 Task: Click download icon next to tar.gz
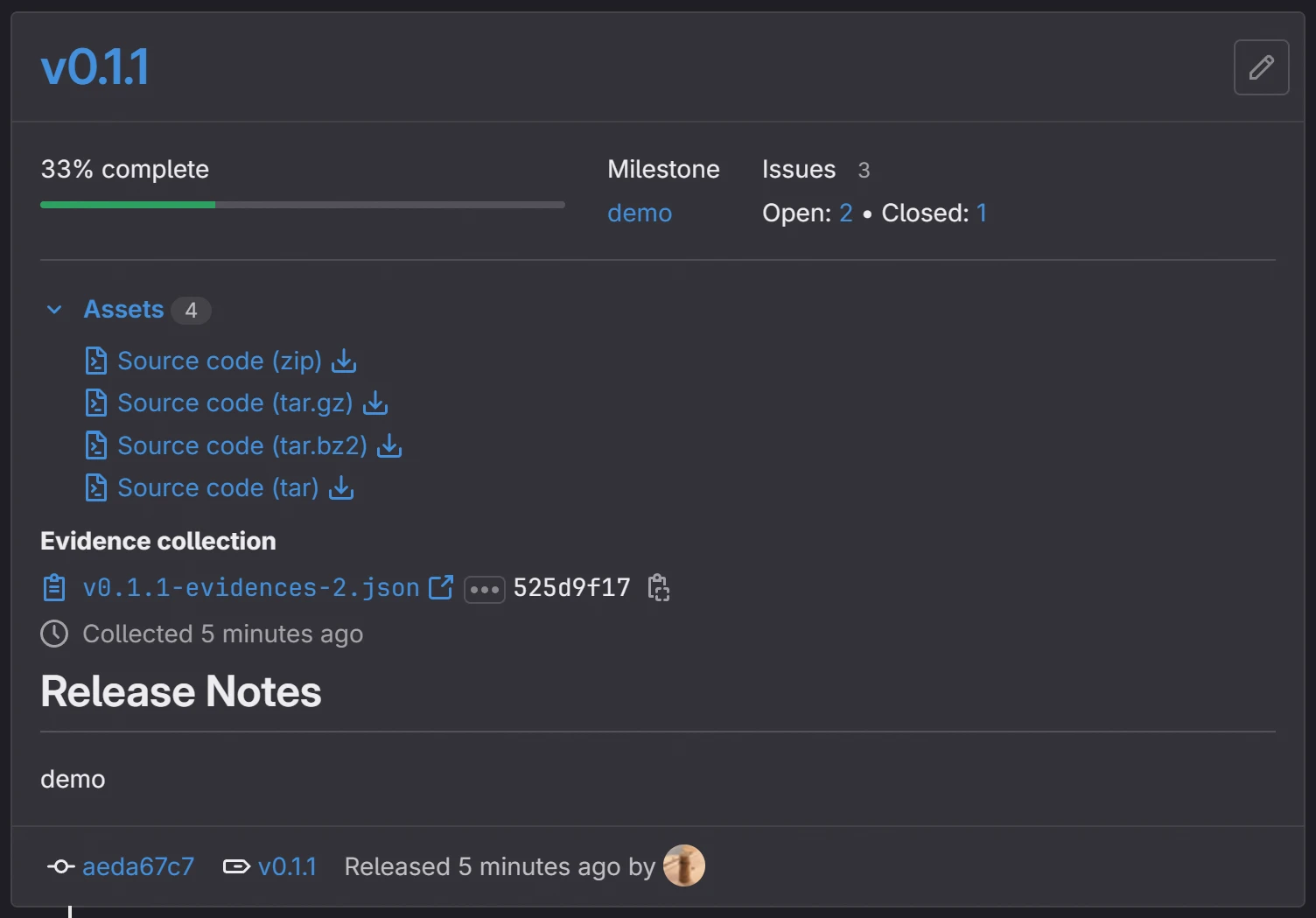pos(375,403)
